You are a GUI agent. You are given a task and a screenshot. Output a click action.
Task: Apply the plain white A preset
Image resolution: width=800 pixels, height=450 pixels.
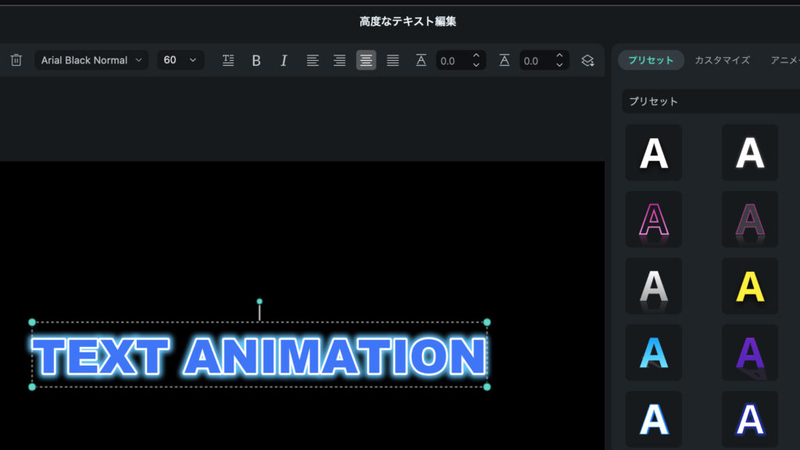(654, 153)
